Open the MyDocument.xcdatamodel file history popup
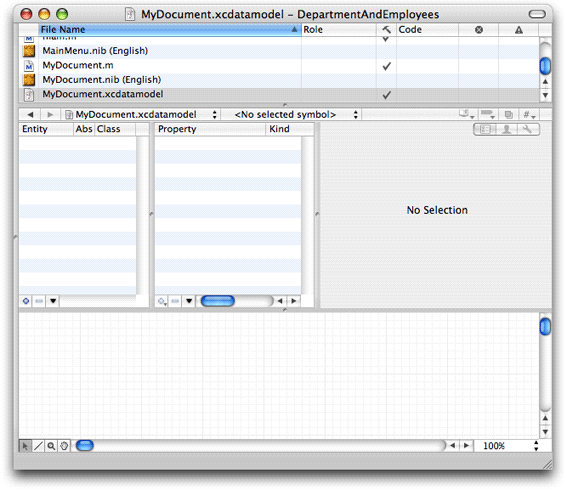This screenshot has width=567, height=493. [x=141, y=115]
